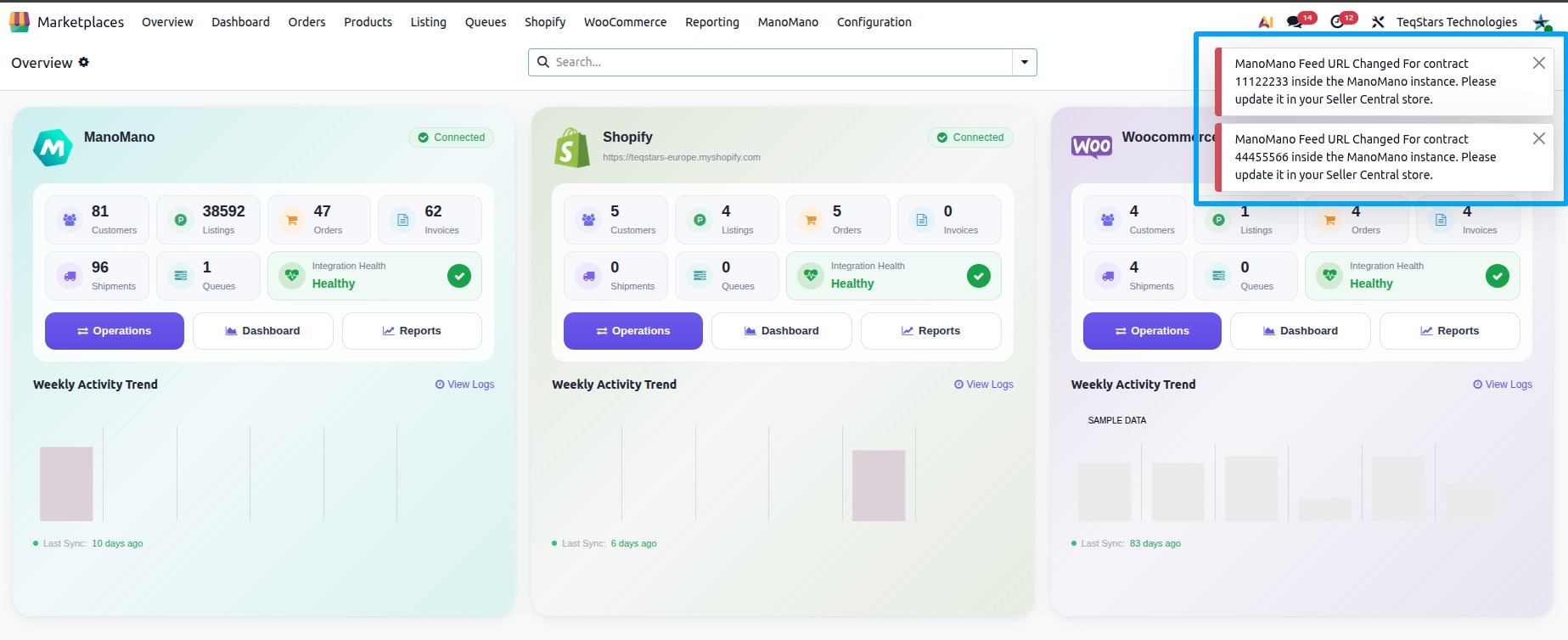Open the Listing menu
The image size is (1568, 640).
click(428, 22)
